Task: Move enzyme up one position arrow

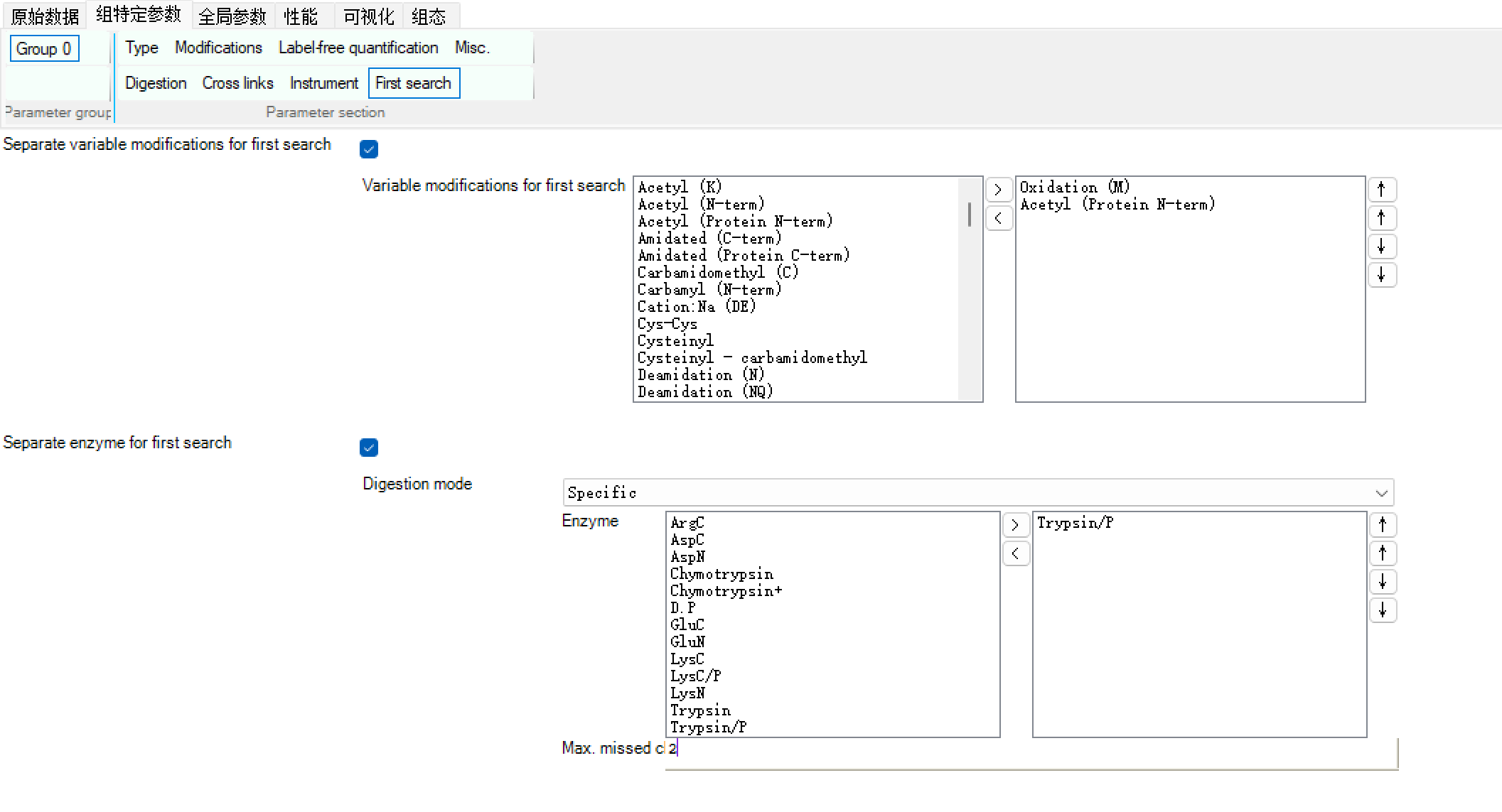Action: tap(1383, 553)
